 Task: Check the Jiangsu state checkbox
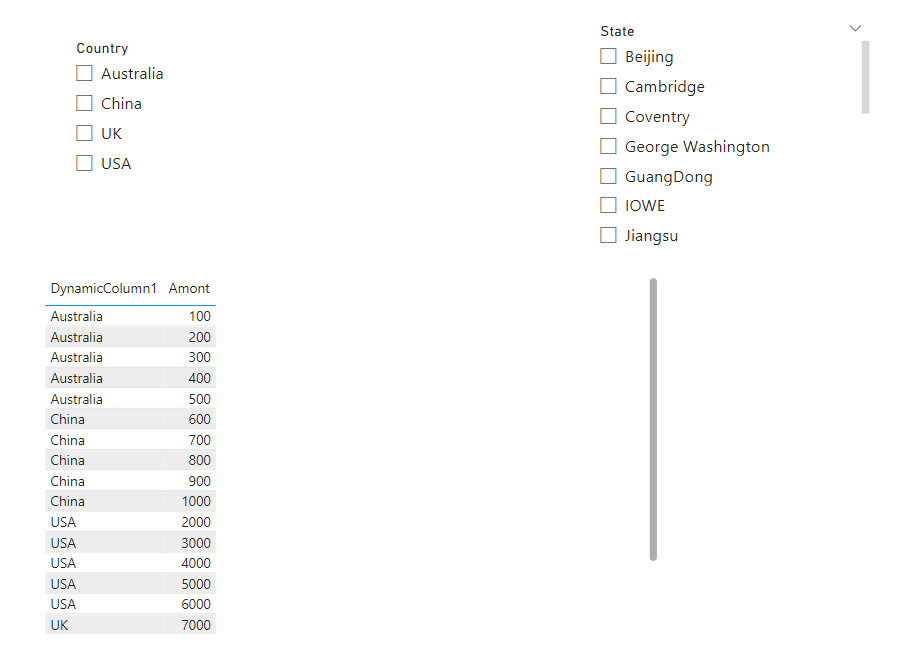pos(608,235)
